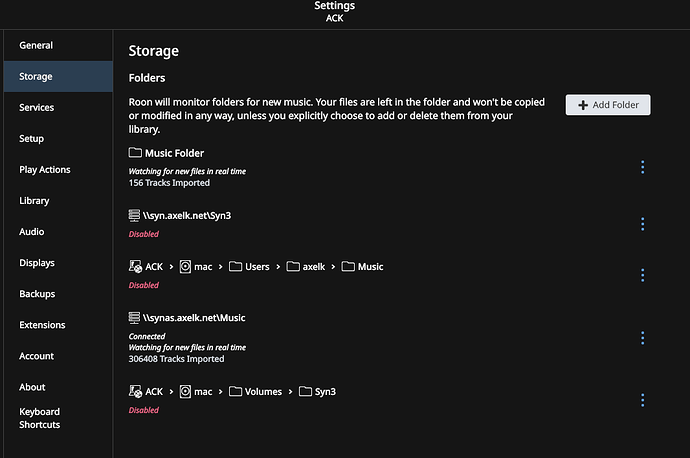Click the Add Folder button
Screen dimensions: 690x458
608,105
